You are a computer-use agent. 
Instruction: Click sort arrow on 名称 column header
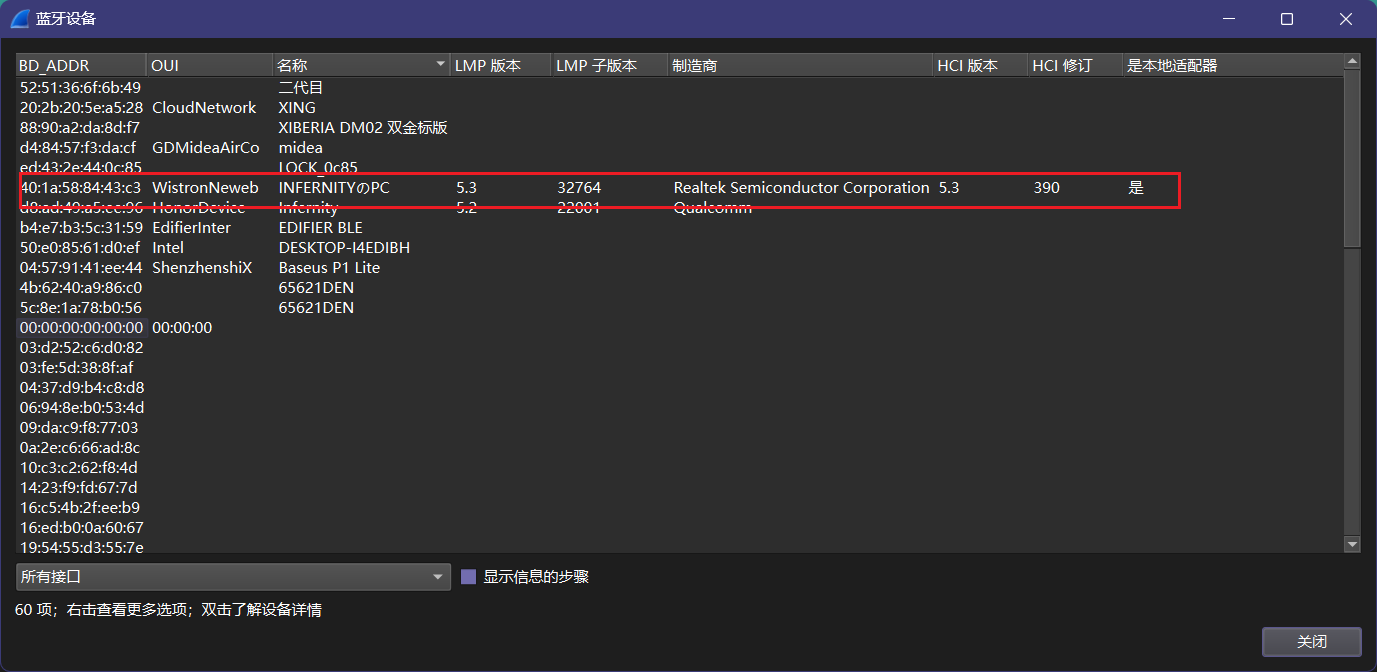[x=440, y=65]
